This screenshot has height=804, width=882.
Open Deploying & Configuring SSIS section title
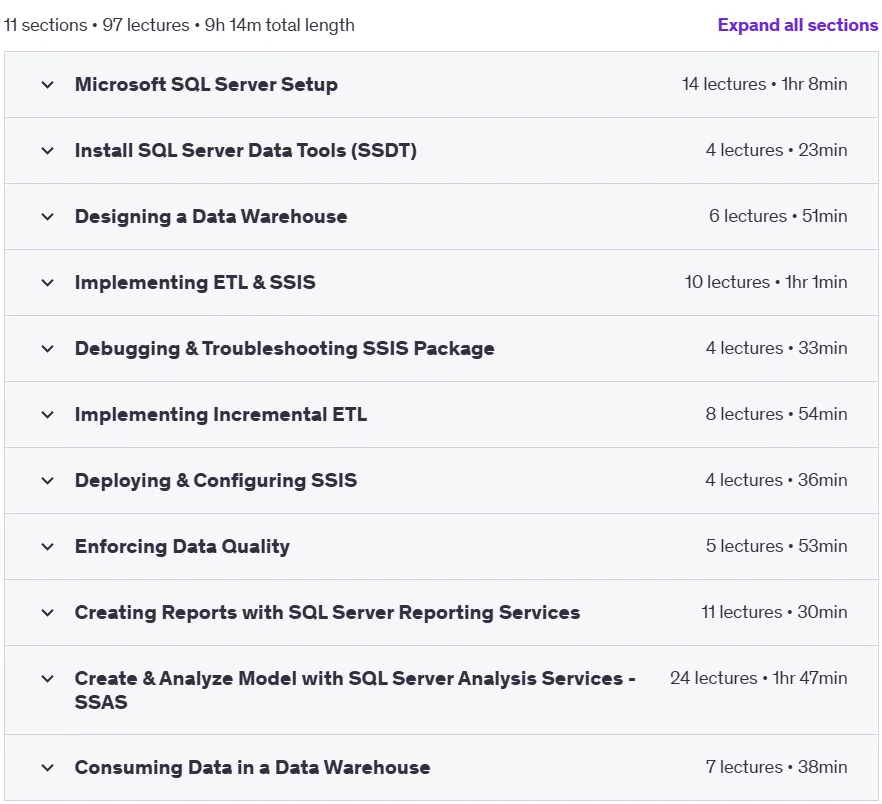216,480
